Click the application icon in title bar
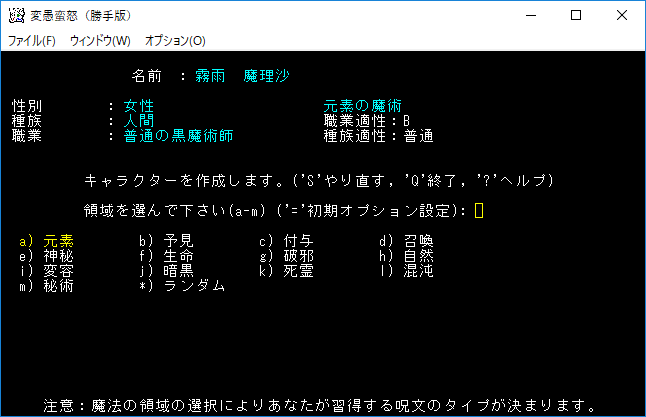 tap(16, 15)
